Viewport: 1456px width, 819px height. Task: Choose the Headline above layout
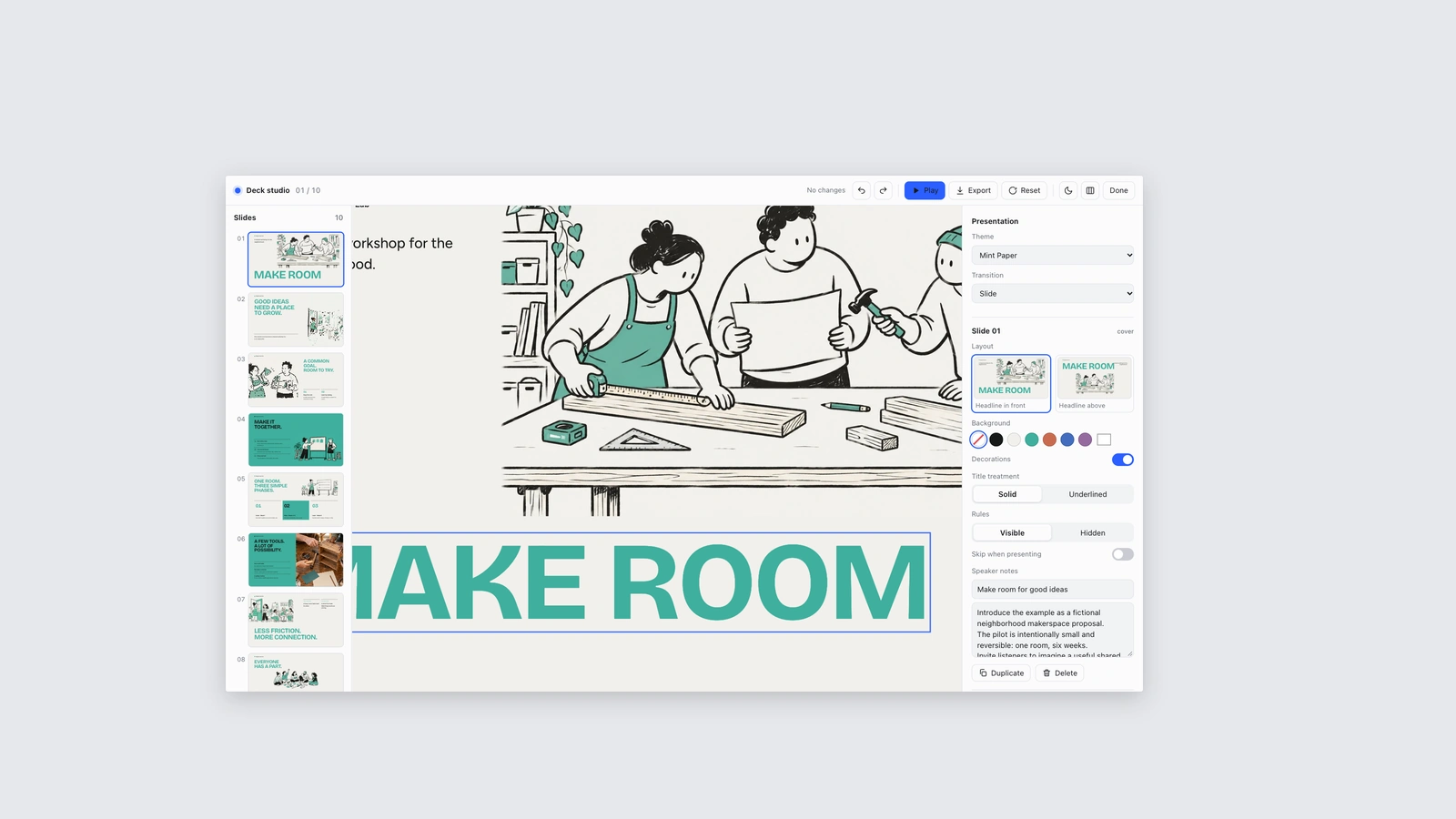click(1095, 383)
